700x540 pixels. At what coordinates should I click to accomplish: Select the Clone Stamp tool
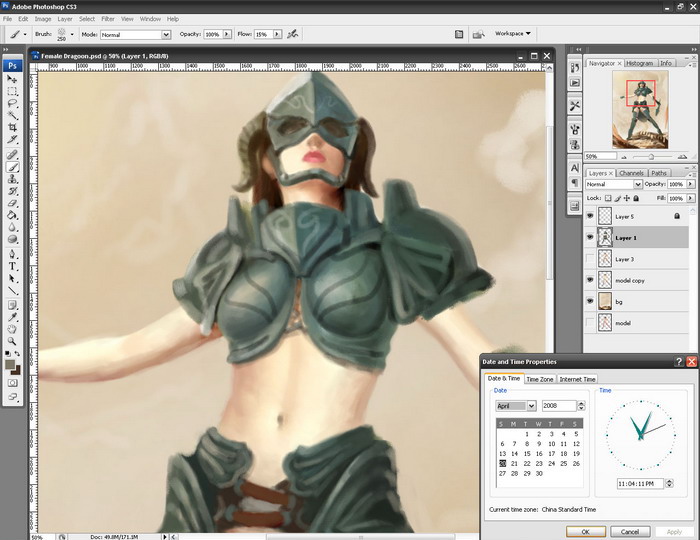pos(12,179)
